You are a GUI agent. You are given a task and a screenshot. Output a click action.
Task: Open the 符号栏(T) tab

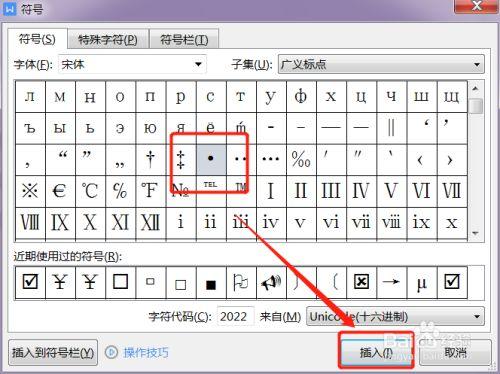click(184, 40)
